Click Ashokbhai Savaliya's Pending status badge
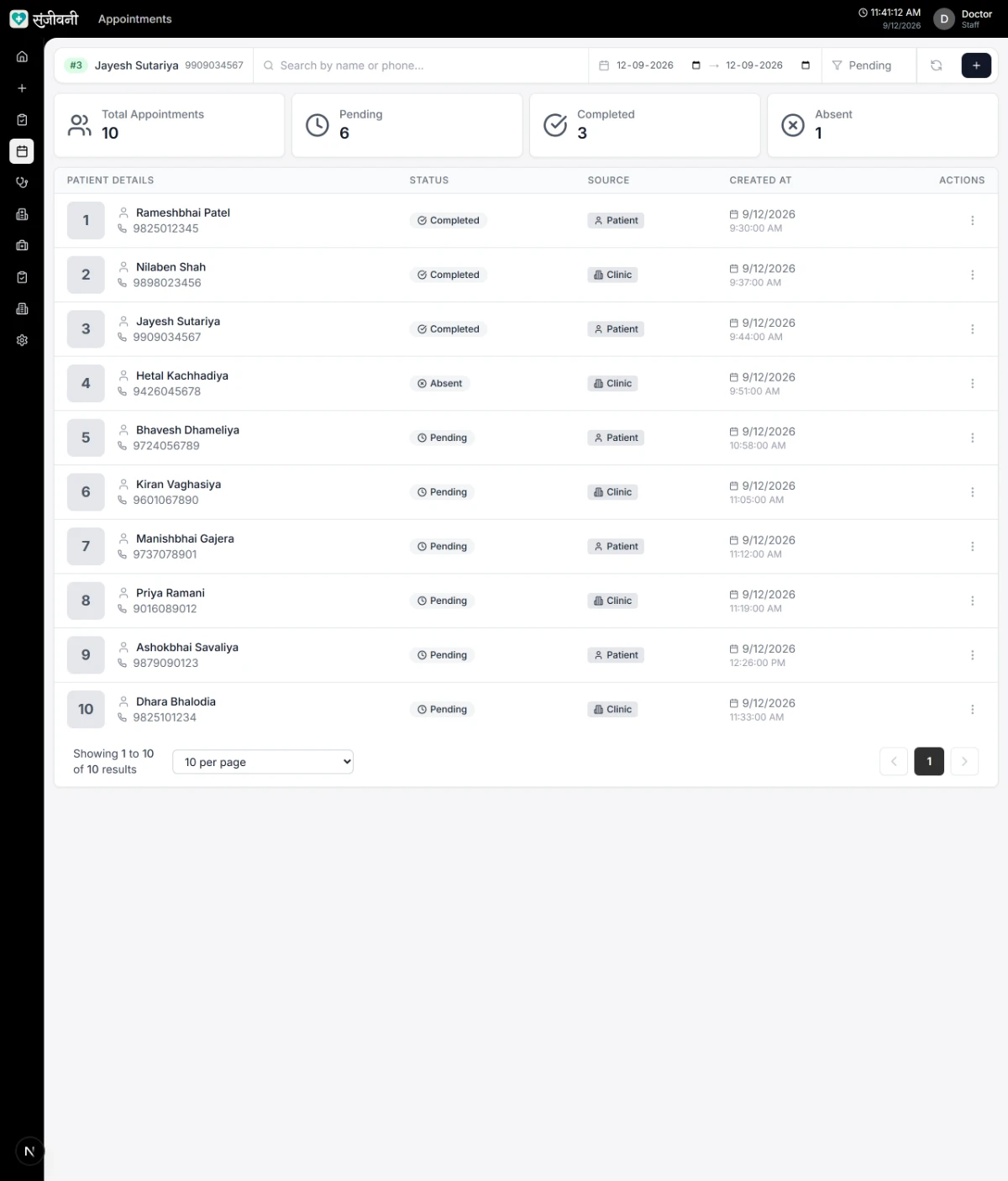 click(x=443, y=655)
